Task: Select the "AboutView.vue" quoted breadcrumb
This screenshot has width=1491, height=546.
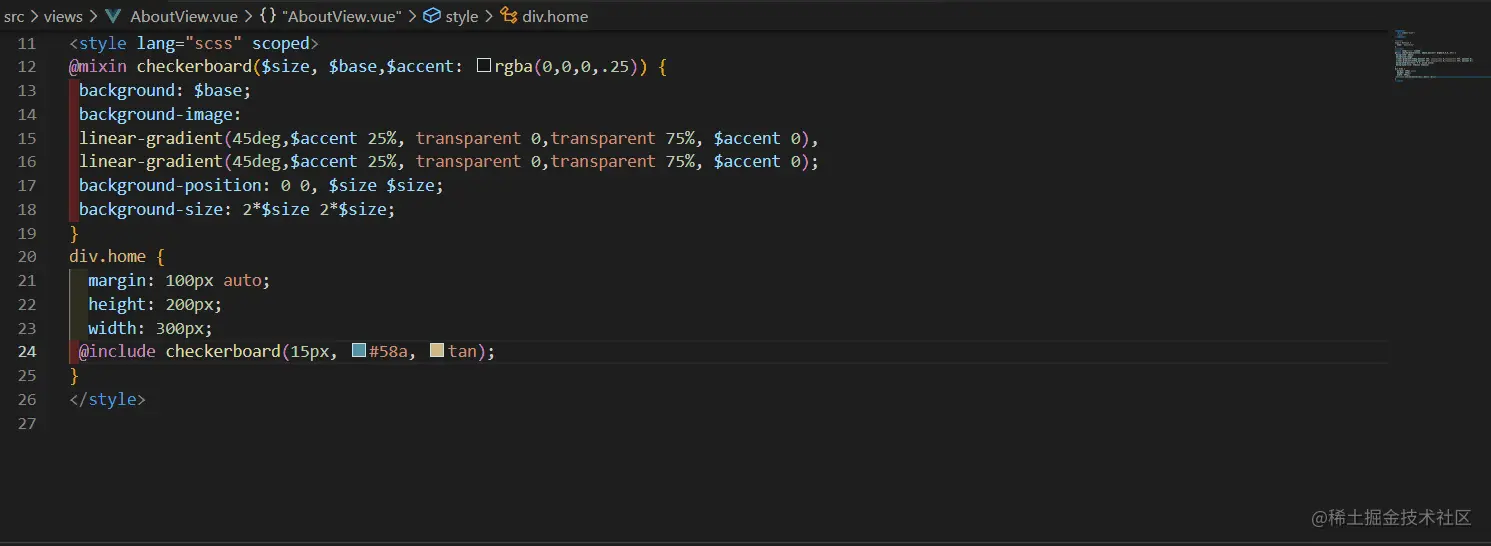Action: (x=343, y=16)
